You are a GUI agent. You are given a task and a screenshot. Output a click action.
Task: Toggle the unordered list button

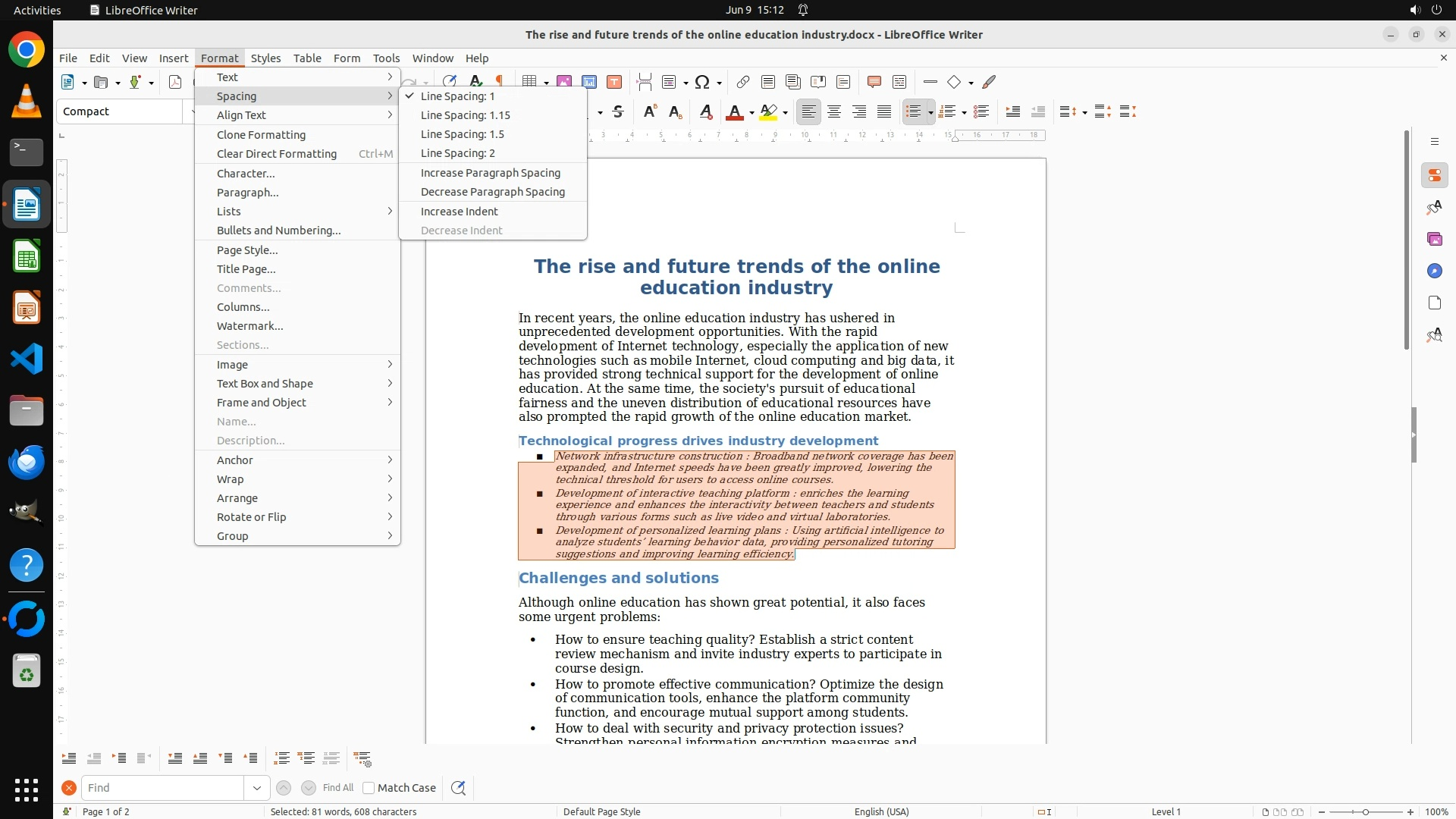913,111
